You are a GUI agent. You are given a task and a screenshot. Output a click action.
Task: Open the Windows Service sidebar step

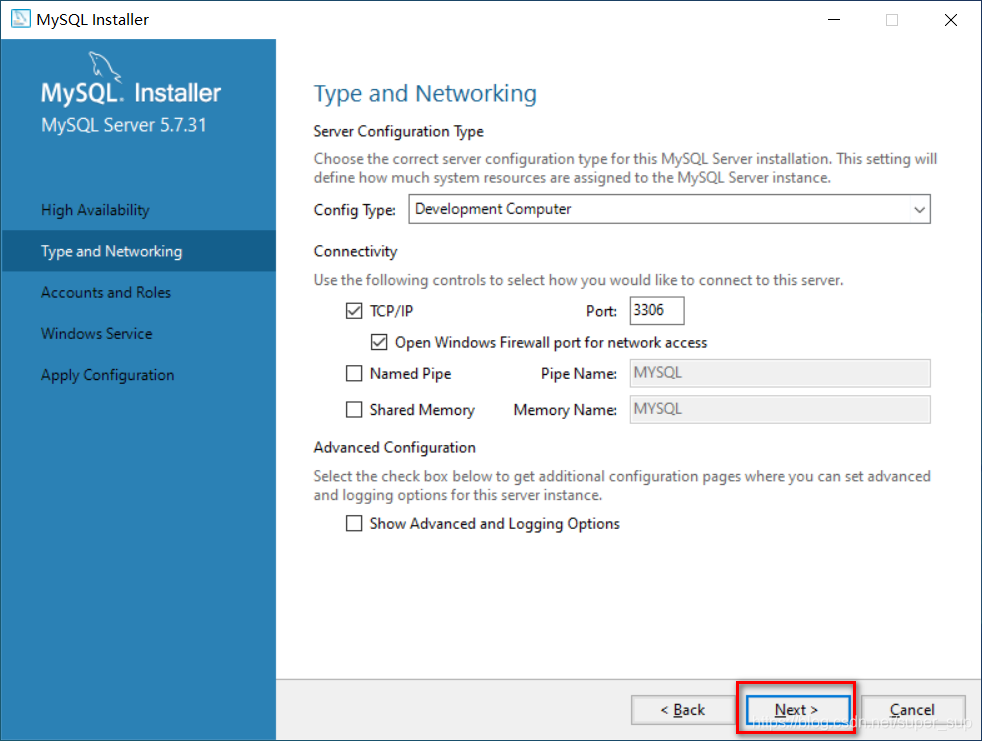pyautogui.click(x=138, y=334)
